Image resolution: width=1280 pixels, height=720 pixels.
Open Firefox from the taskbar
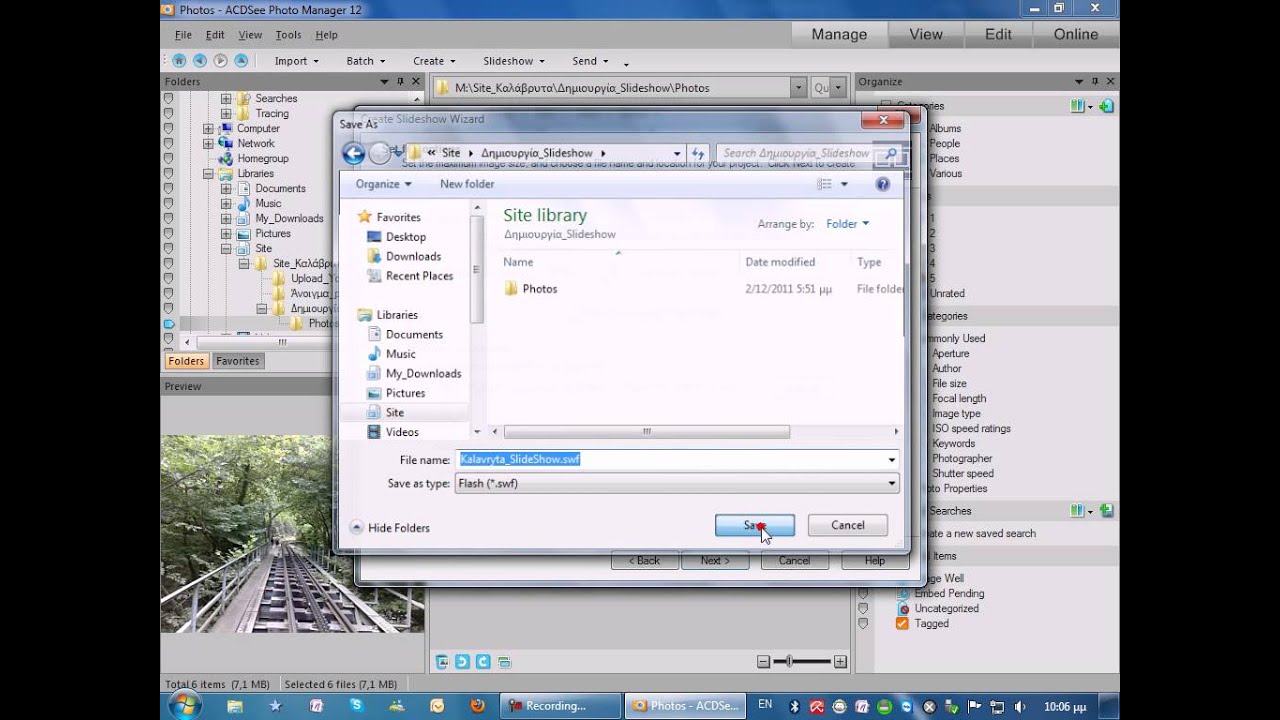coord(477,705)
